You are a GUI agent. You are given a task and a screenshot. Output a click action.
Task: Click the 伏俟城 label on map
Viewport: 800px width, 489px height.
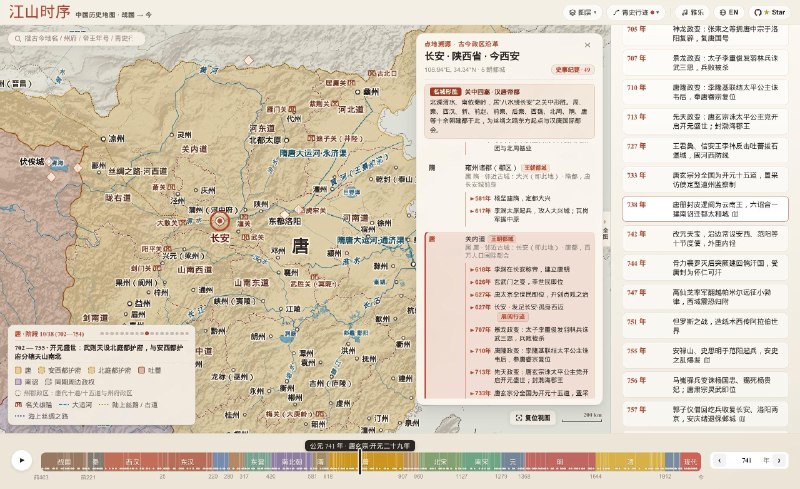[32, 161]
